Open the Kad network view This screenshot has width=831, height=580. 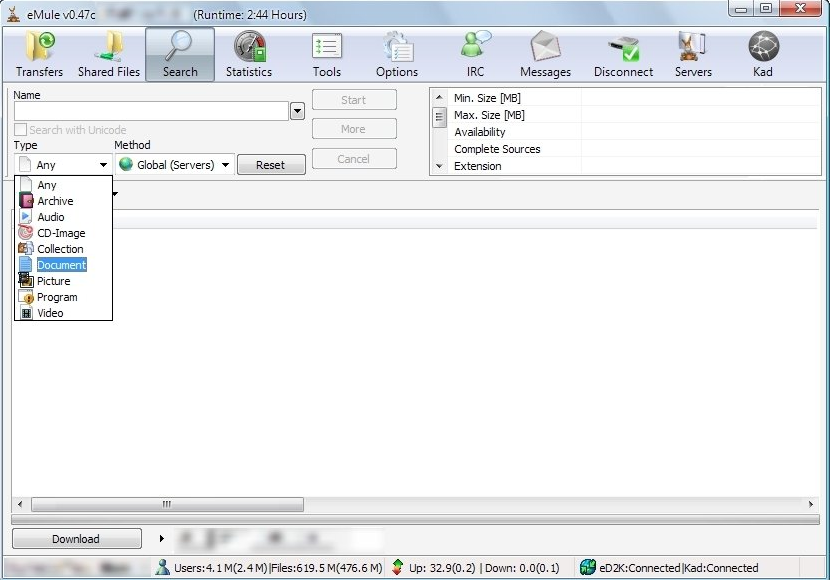click(x=763, y=55)
